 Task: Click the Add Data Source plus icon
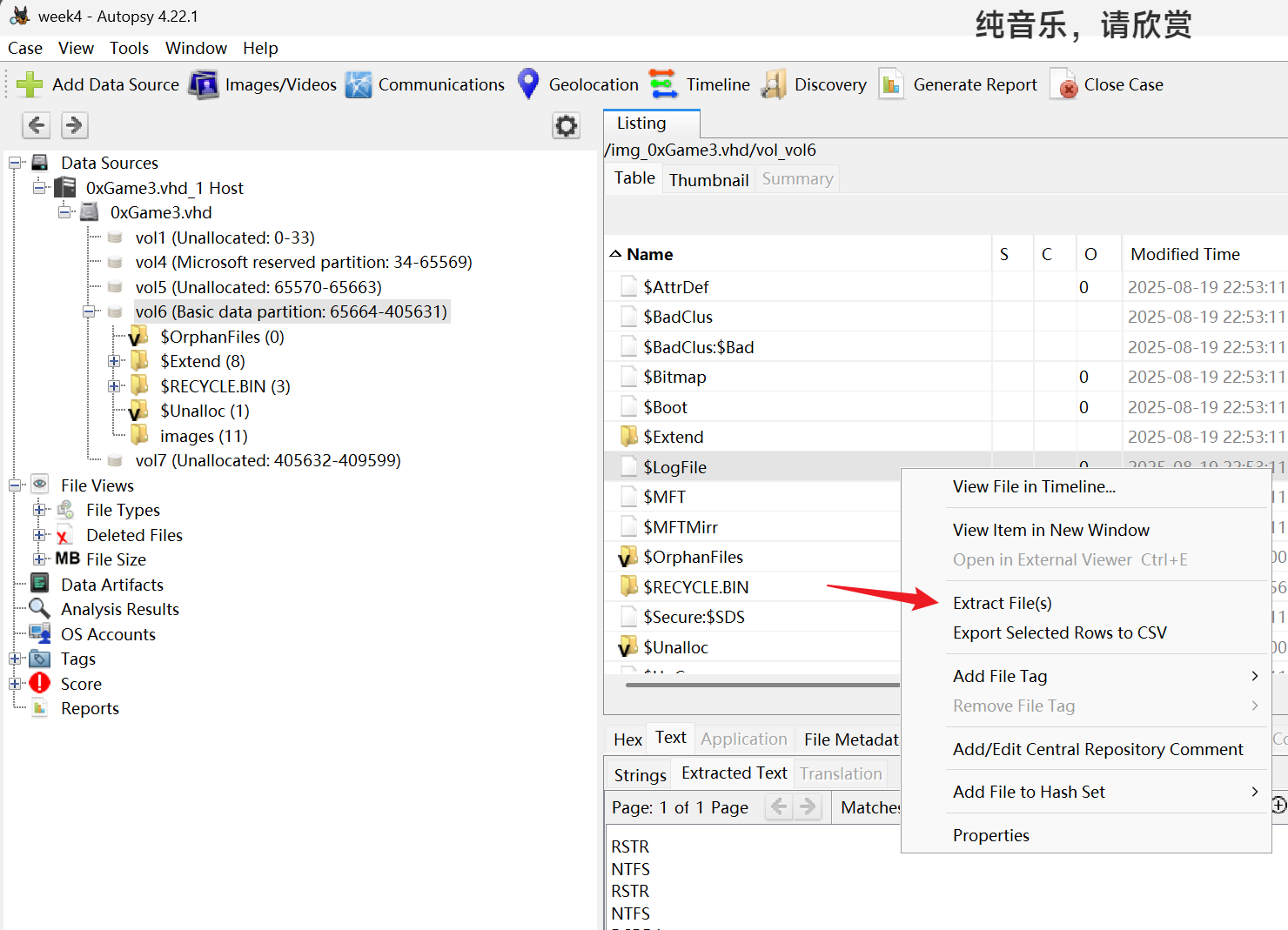[x=30, y=84]
